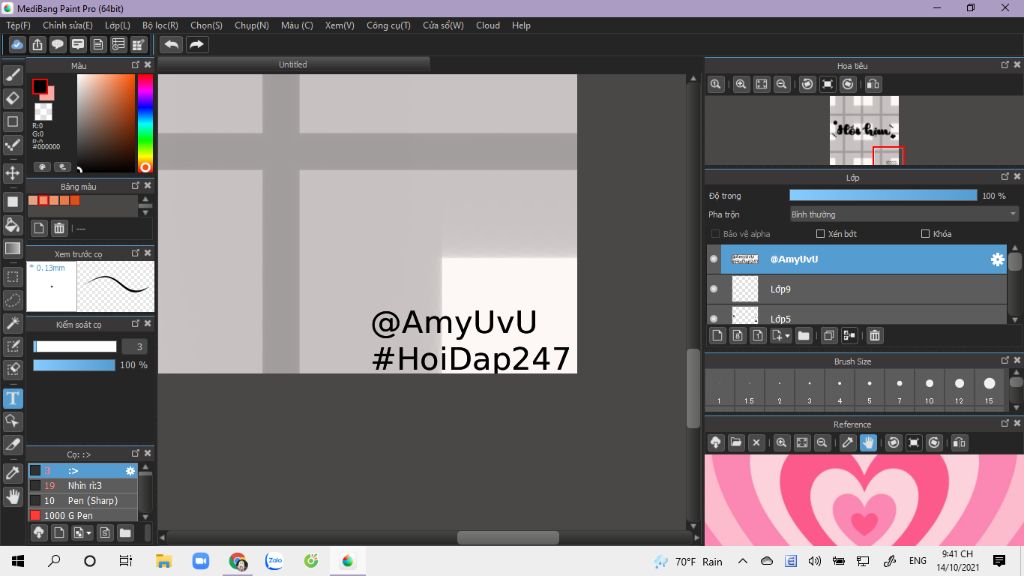Undock the Lớp layer panel

[1004, 177]
